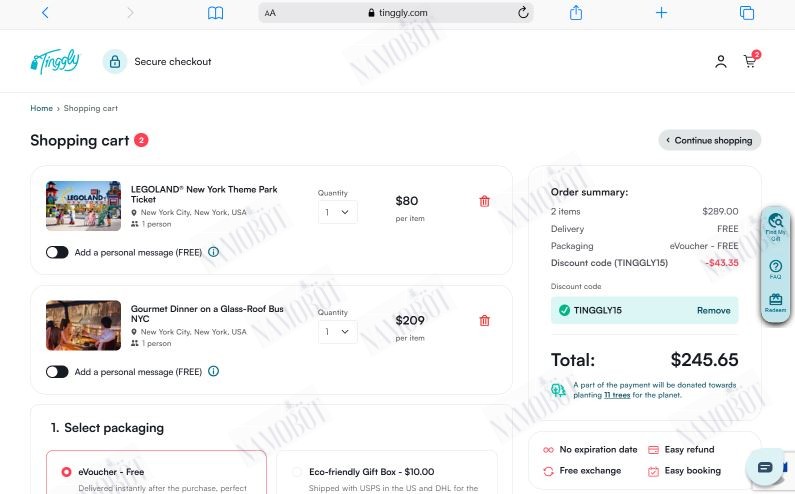Click the Easy refund icon
Screen dimensions: 795x494
(x=654, y=450)
